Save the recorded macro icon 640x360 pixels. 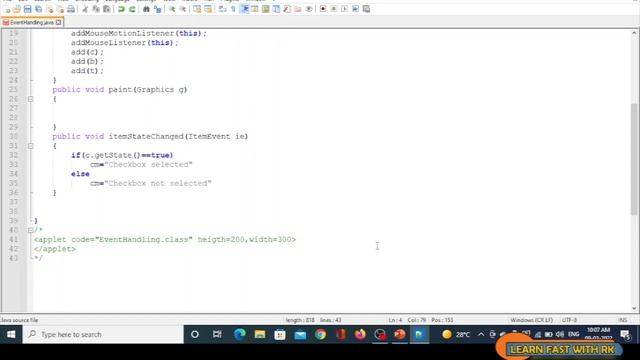[x=367, y=9]
